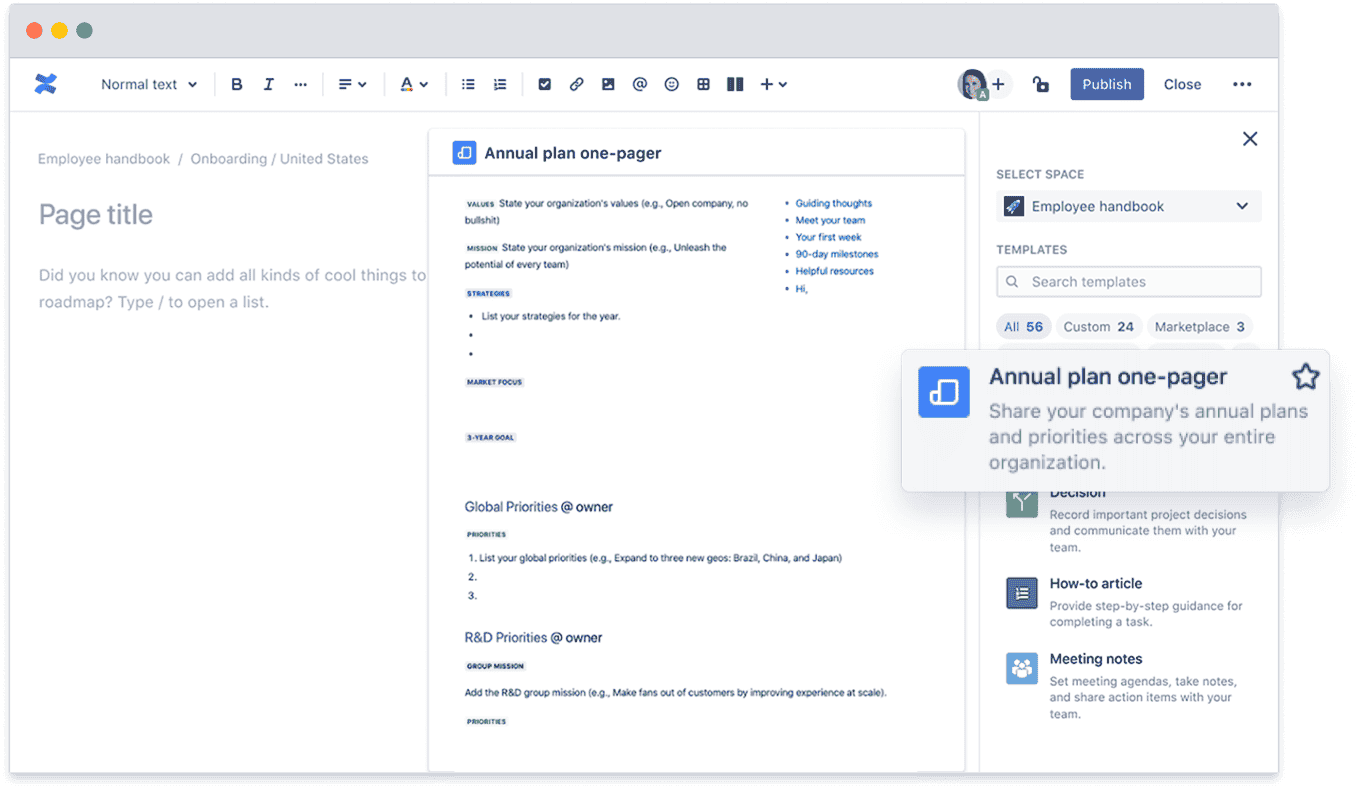The height and width of the screenshot is (789, 1366).
Task: Insert a link
Action: (x=576, y=84)
